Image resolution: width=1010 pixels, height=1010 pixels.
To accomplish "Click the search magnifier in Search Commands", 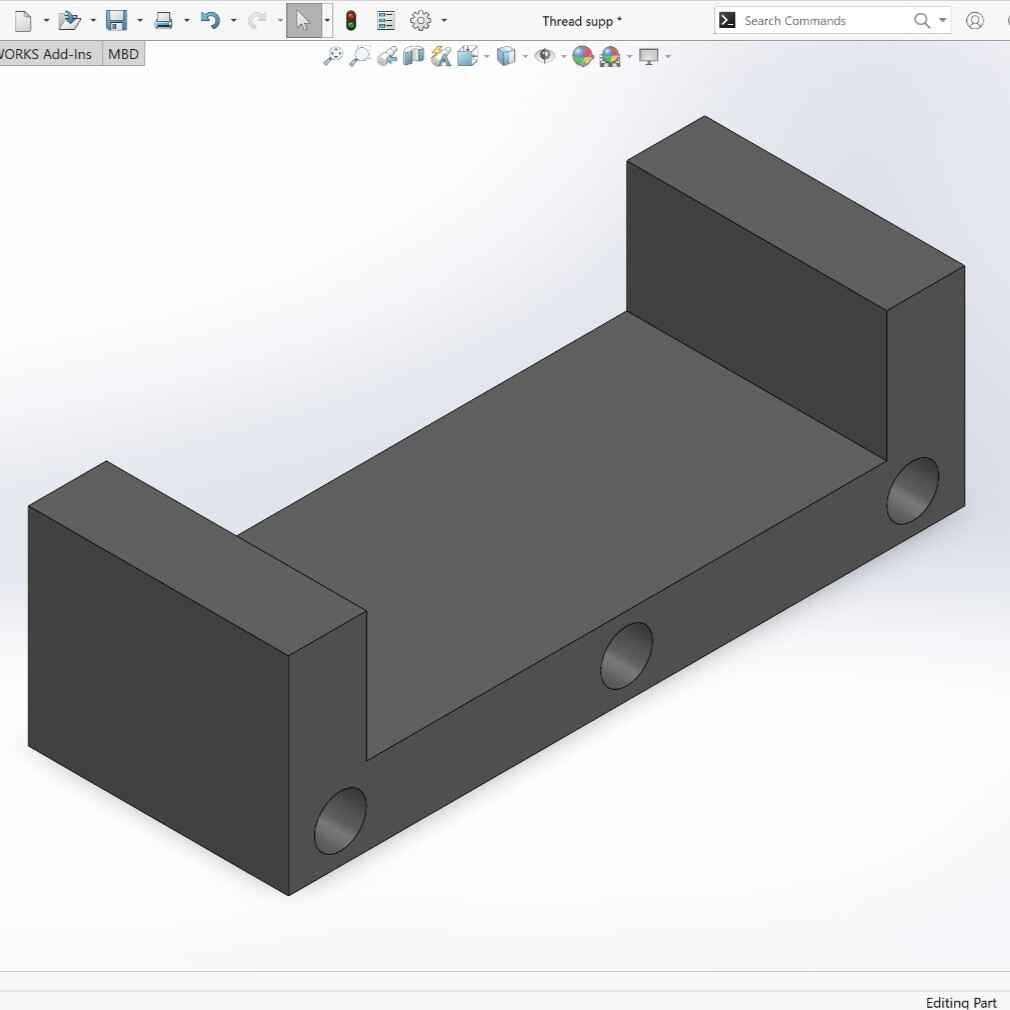I will pyautogui.click(x=922, y=21).
